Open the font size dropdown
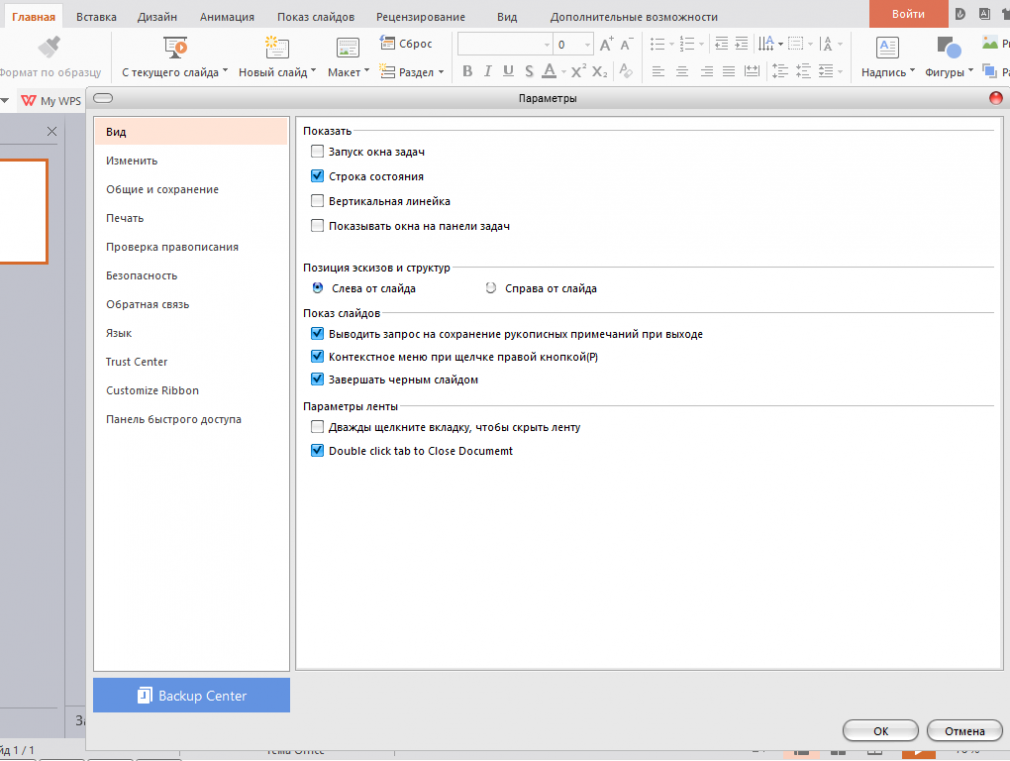The width and height of the screenshot is (1010, 761). tap(587, 44)
